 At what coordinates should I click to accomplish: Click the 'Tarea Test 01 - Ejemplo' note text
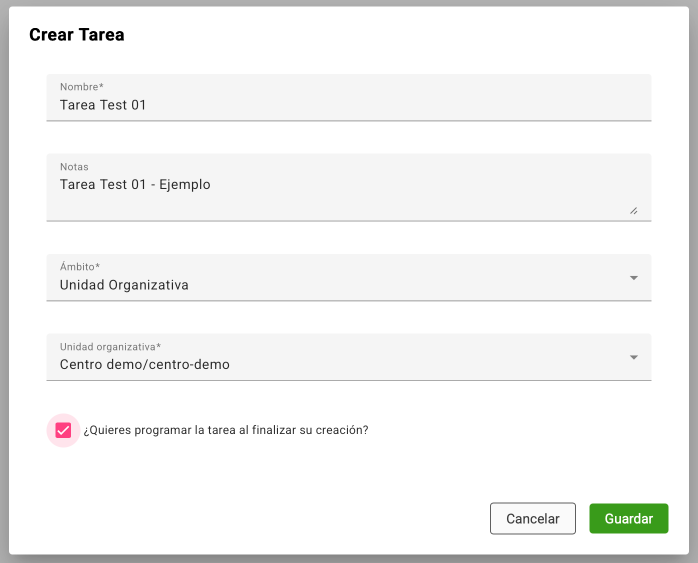pos(135,185)
